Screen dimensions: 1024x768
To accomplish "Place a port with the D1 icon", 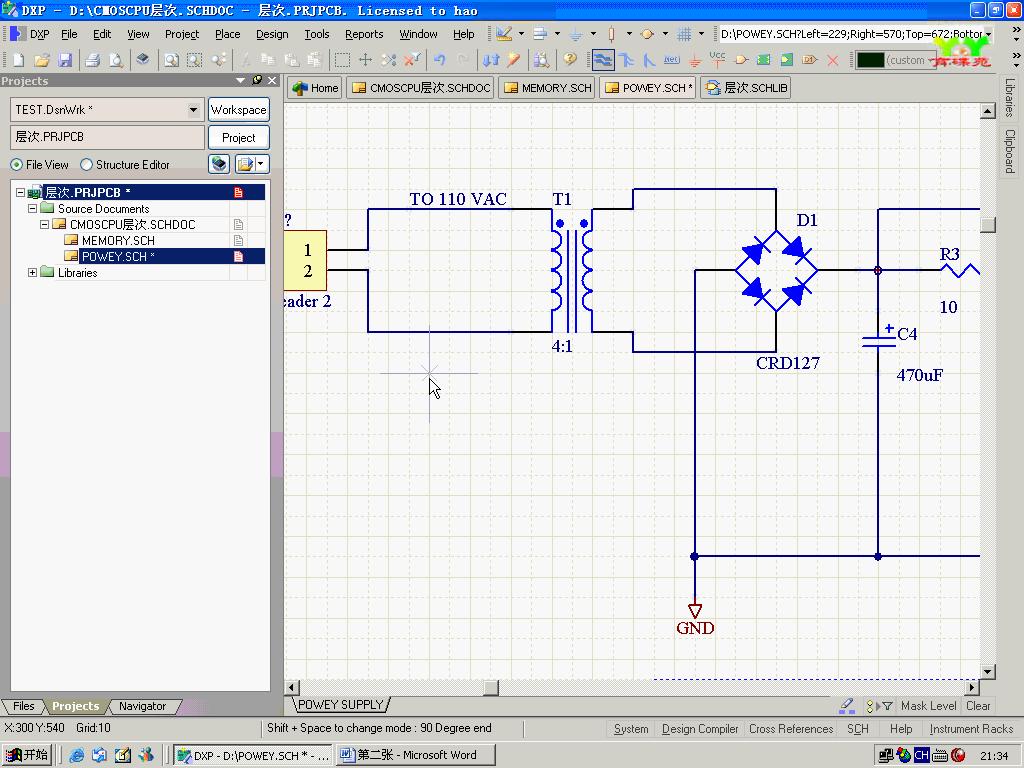I will point(810,60).
